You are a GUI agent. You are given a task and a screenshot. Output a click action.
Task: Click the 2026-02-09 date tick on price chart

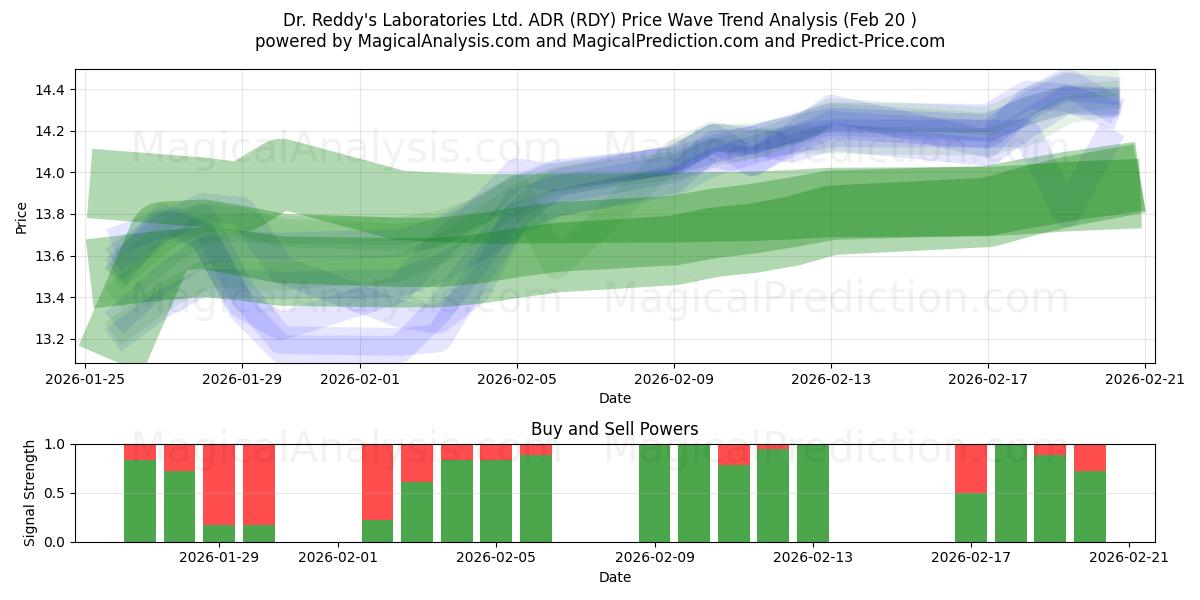click(674, 378)
